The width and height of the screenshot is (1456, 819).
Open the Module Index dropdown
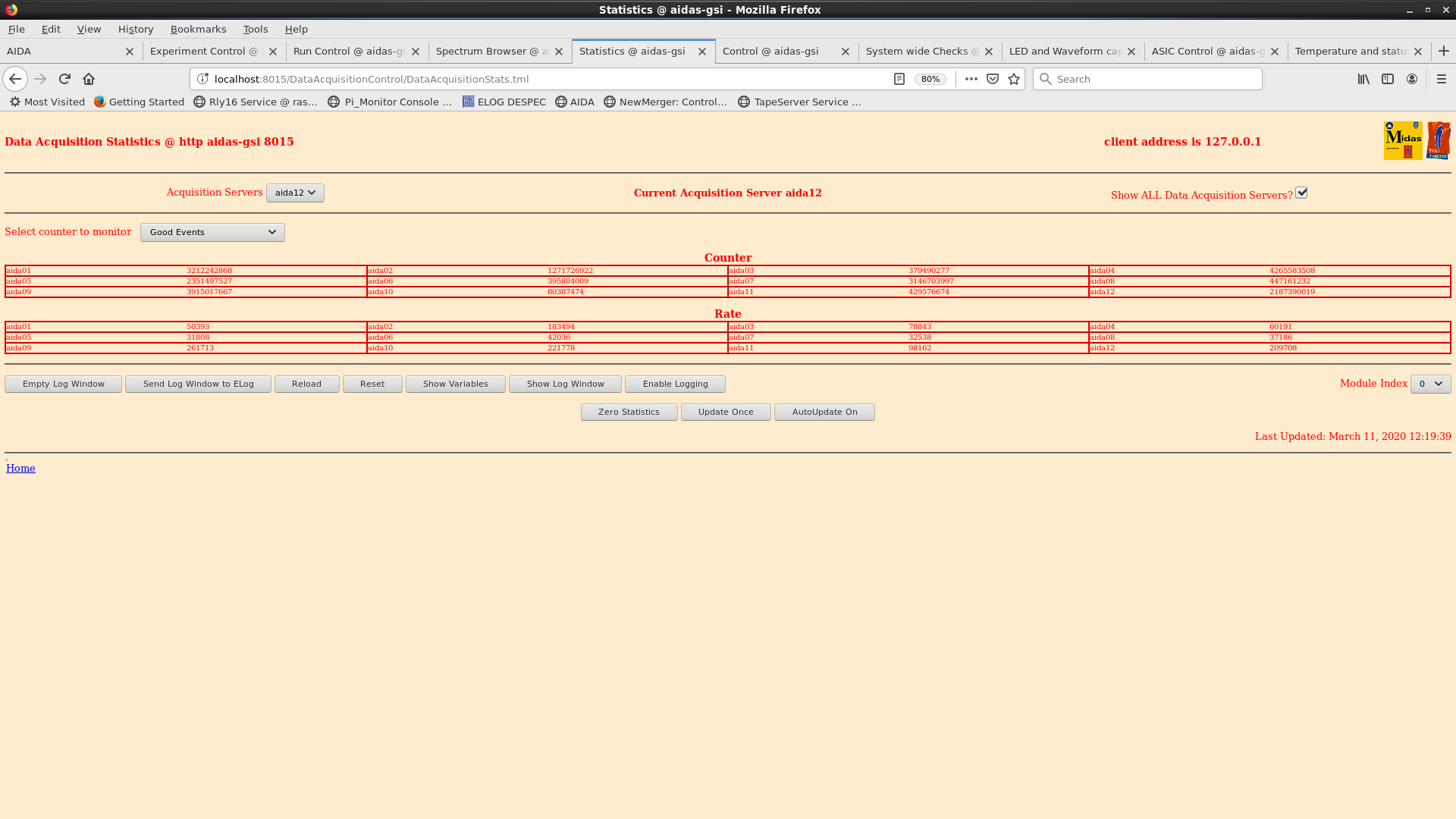(1430, 384)
